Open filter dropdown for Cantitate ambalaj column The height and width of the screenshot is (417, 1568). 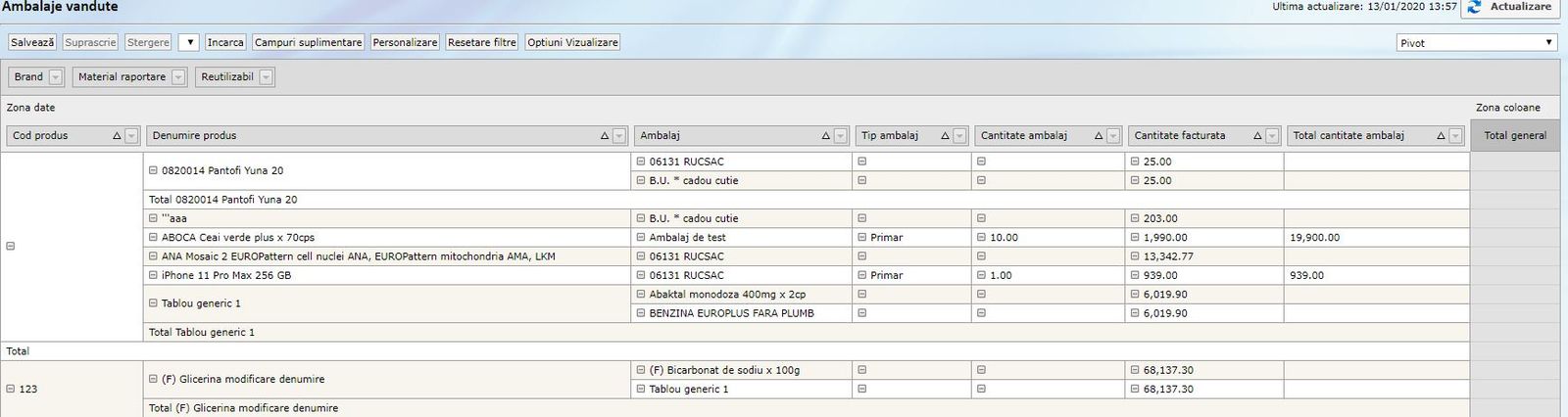click(1113, 136)
